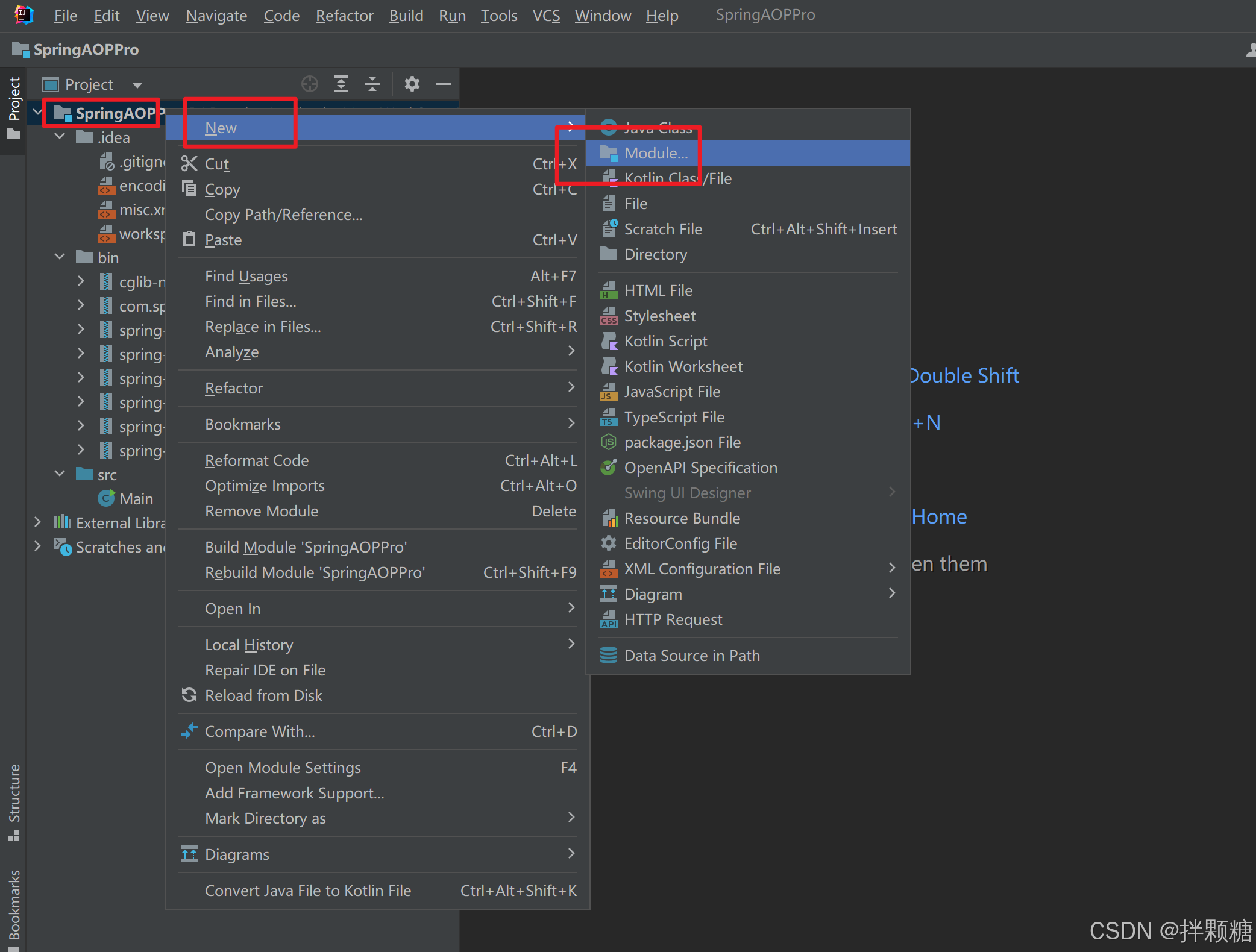
Task: Hide the Project panel with minus icon
Action: pos(444,84)
